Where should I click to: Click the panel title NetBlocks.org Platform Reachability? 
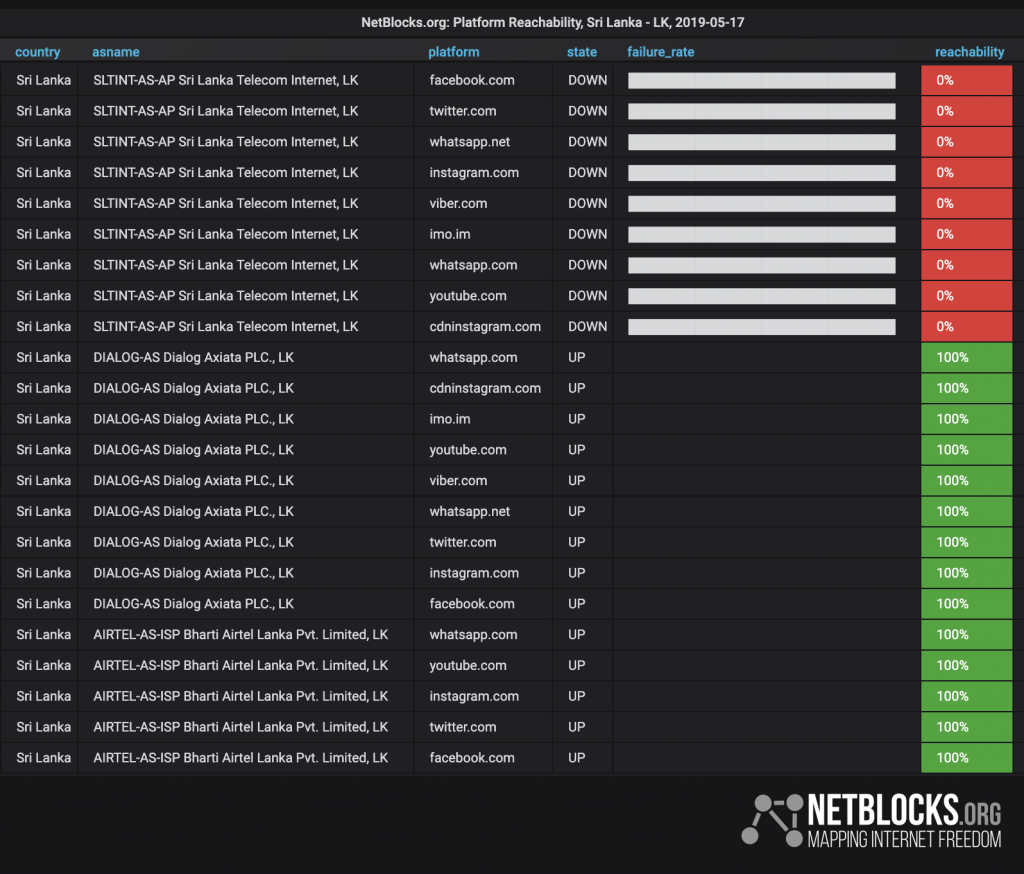(552, 22)
